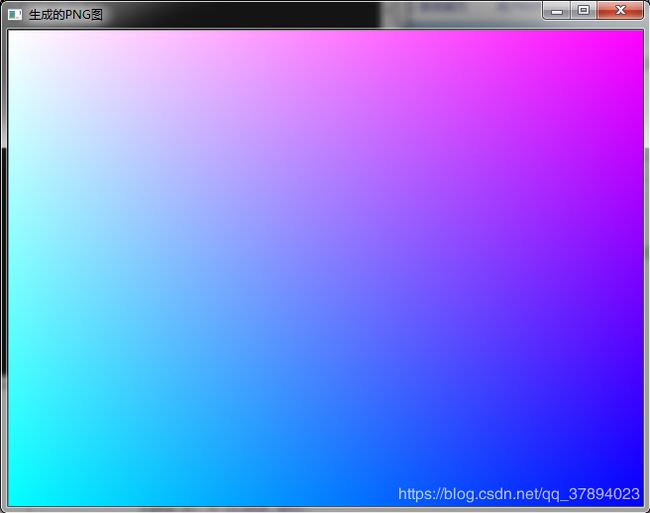Minimize the 生成的PNG图 window
This screenshot has width=650, height=513.
(x=557, y=10)
